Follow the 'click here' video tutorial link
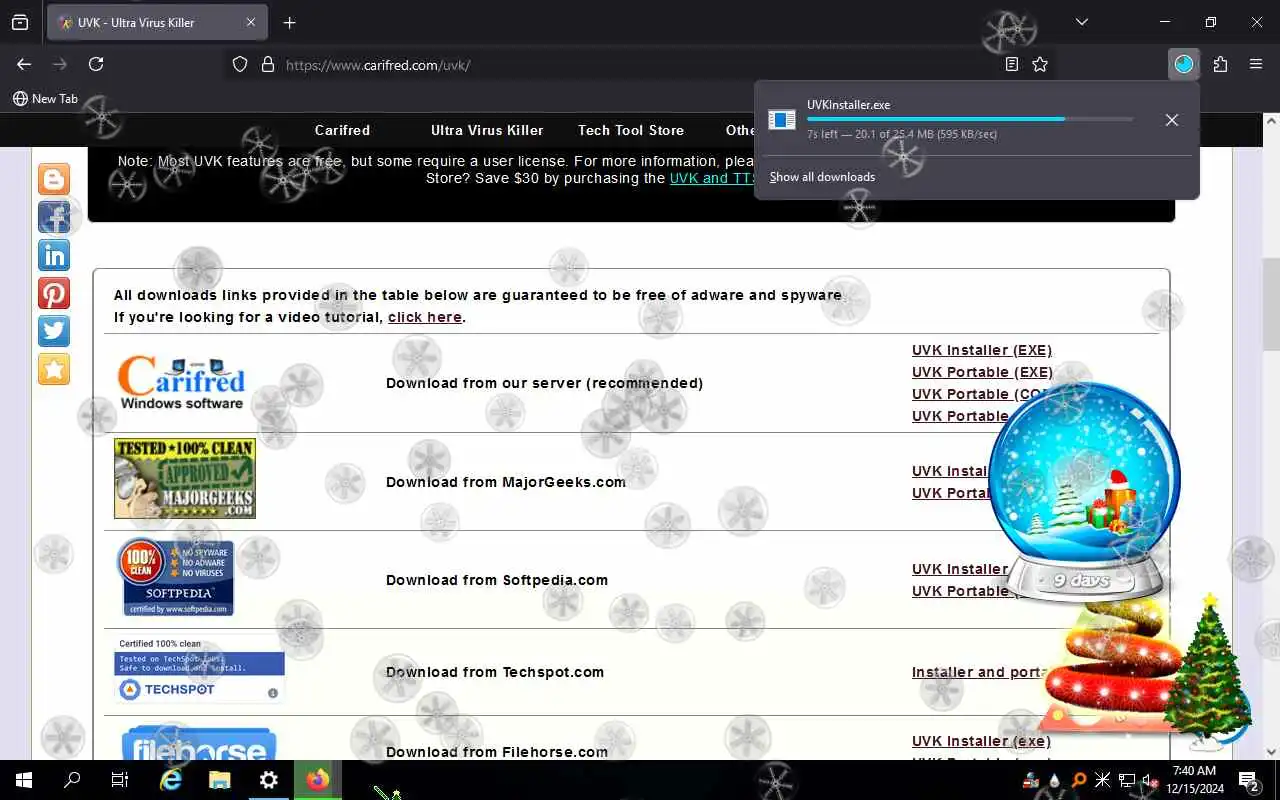This screenshot has height=800, width=1280. click(x=425, y=317)
